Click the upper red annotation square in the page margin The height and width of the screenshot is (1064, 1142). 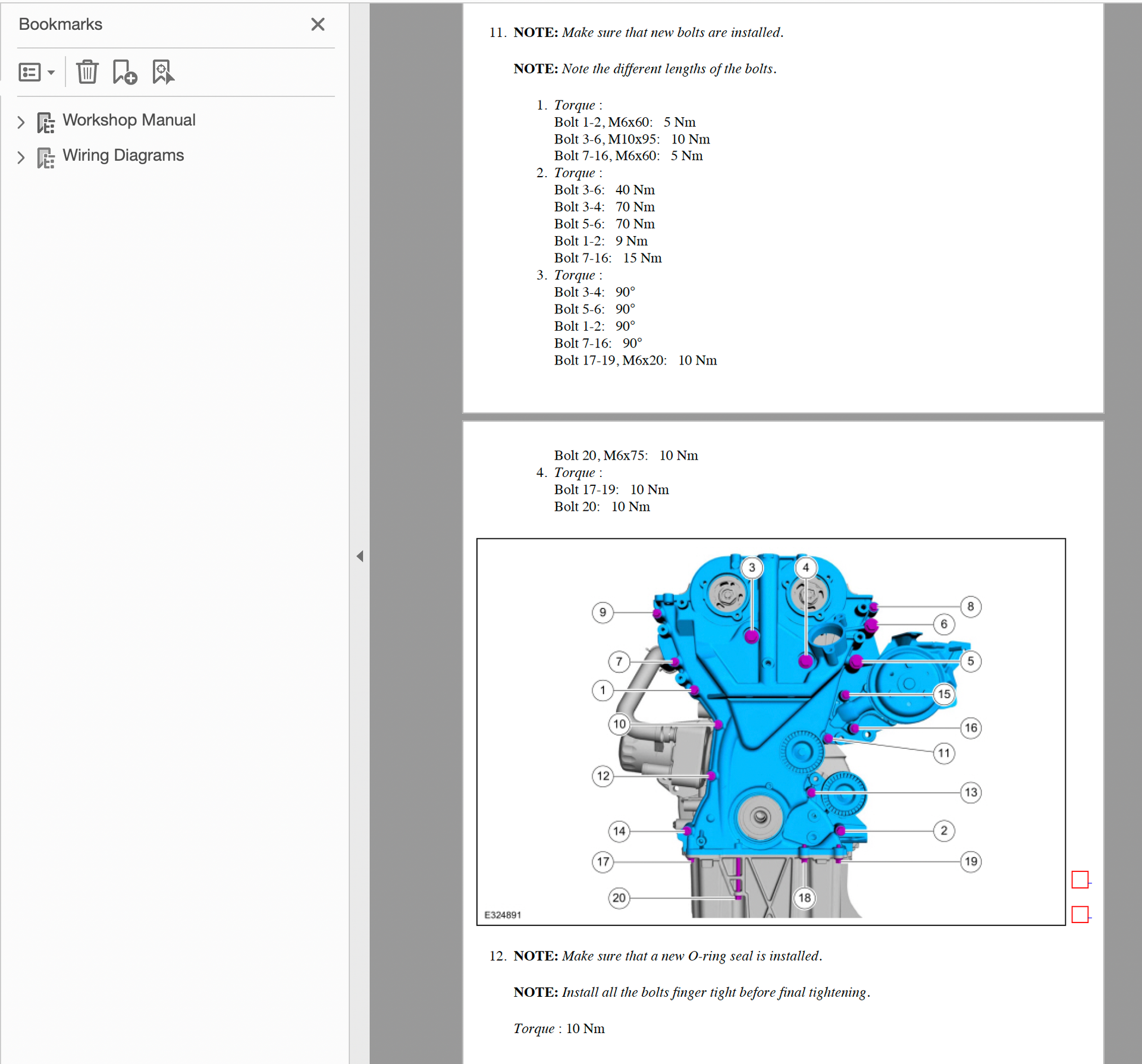pos(1080,879)
